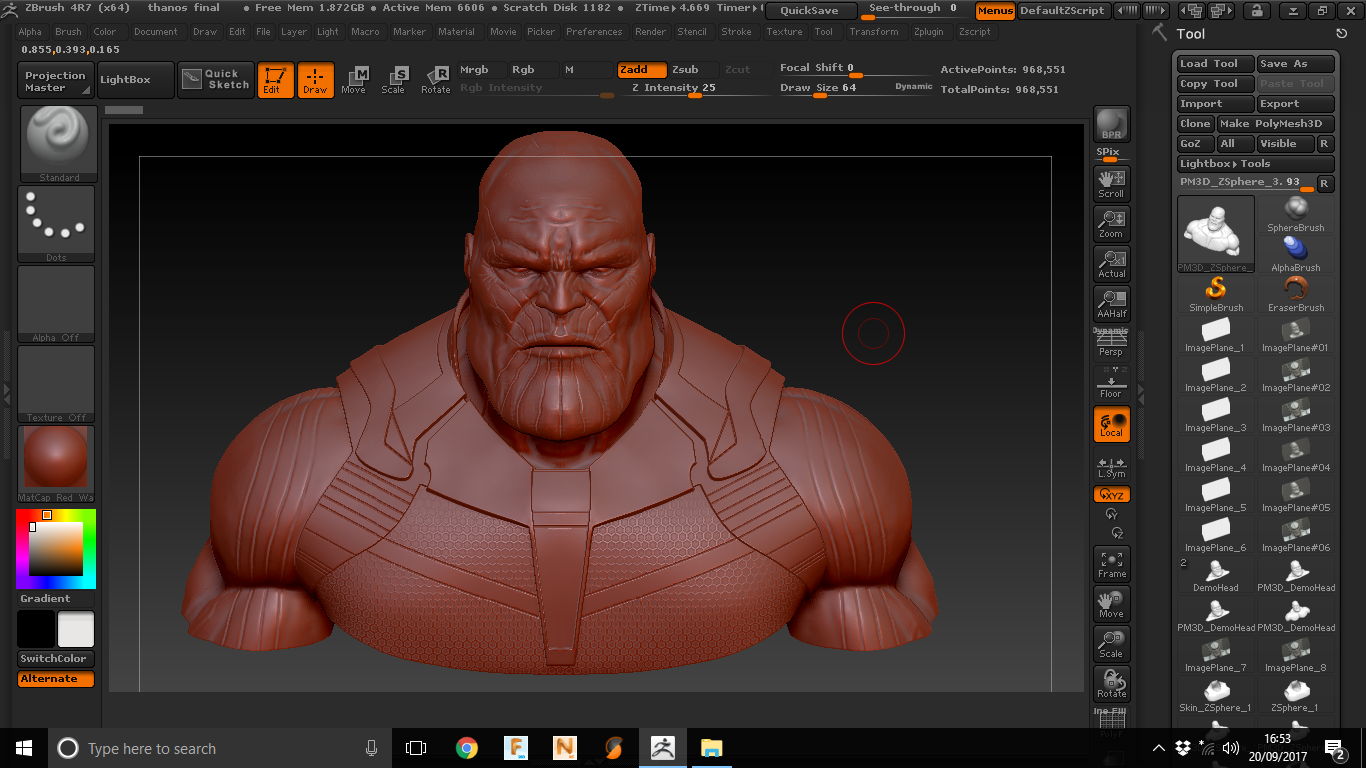
Task: Toggle the Floor grid
Action: pyautogui.click(x=1111, y=383)
